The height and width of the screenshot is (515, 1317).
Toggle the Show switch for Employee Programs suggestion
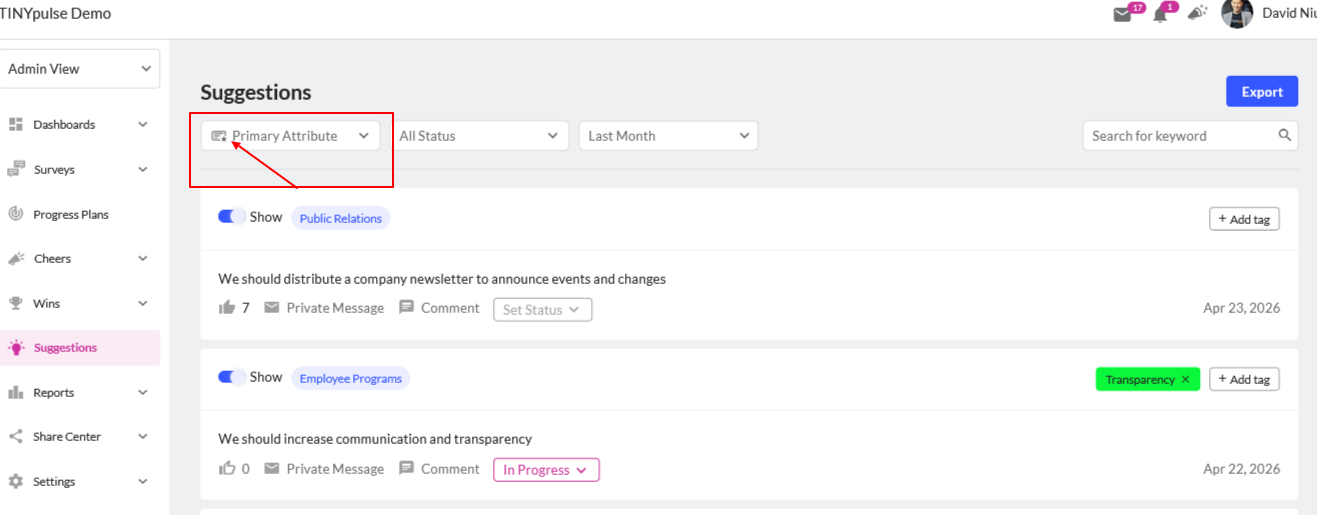(232, 377)
